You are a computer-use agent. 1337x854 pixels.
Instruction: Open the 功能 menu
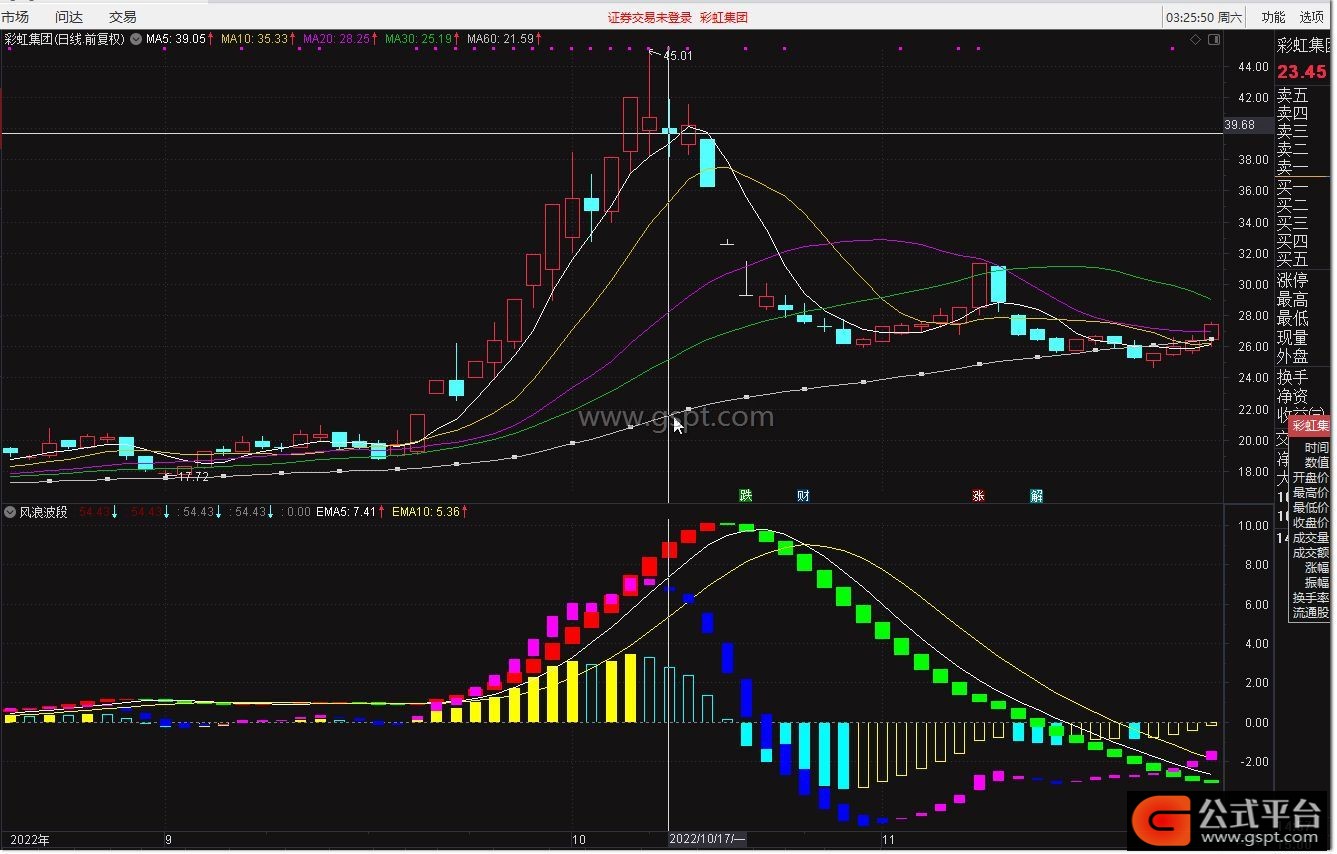pyautogui.click(x=1273, y=17)
